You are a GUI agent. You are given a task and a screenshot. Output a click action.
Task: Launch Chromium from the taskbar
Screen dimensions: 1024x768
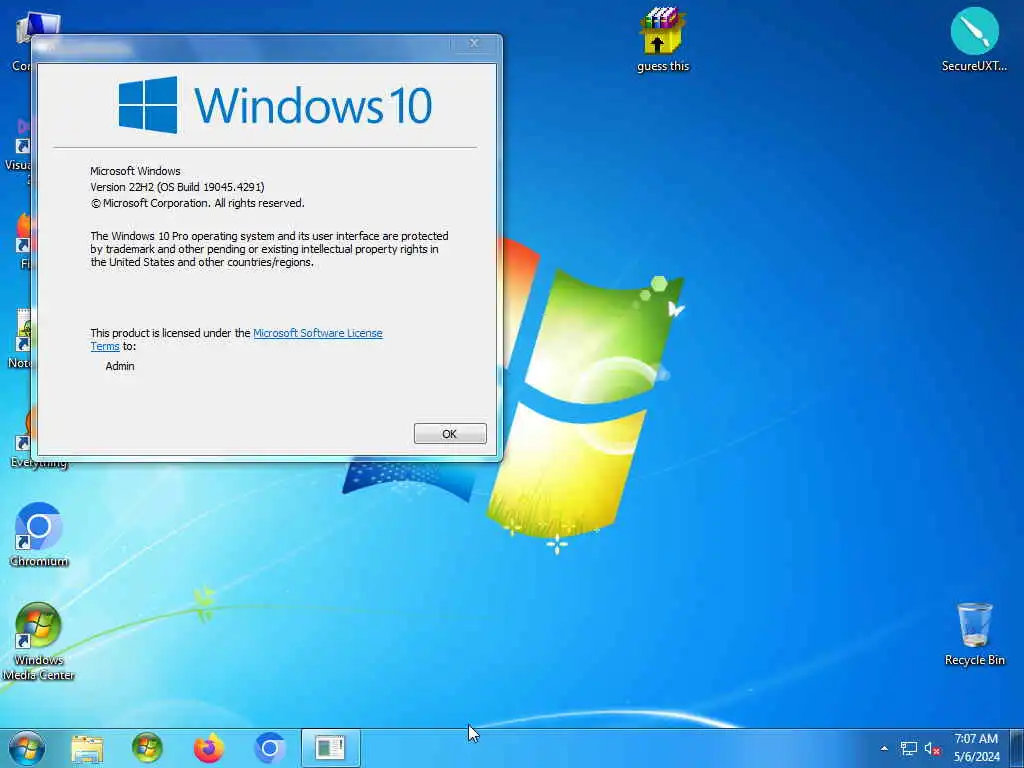(x=270, y=748)
